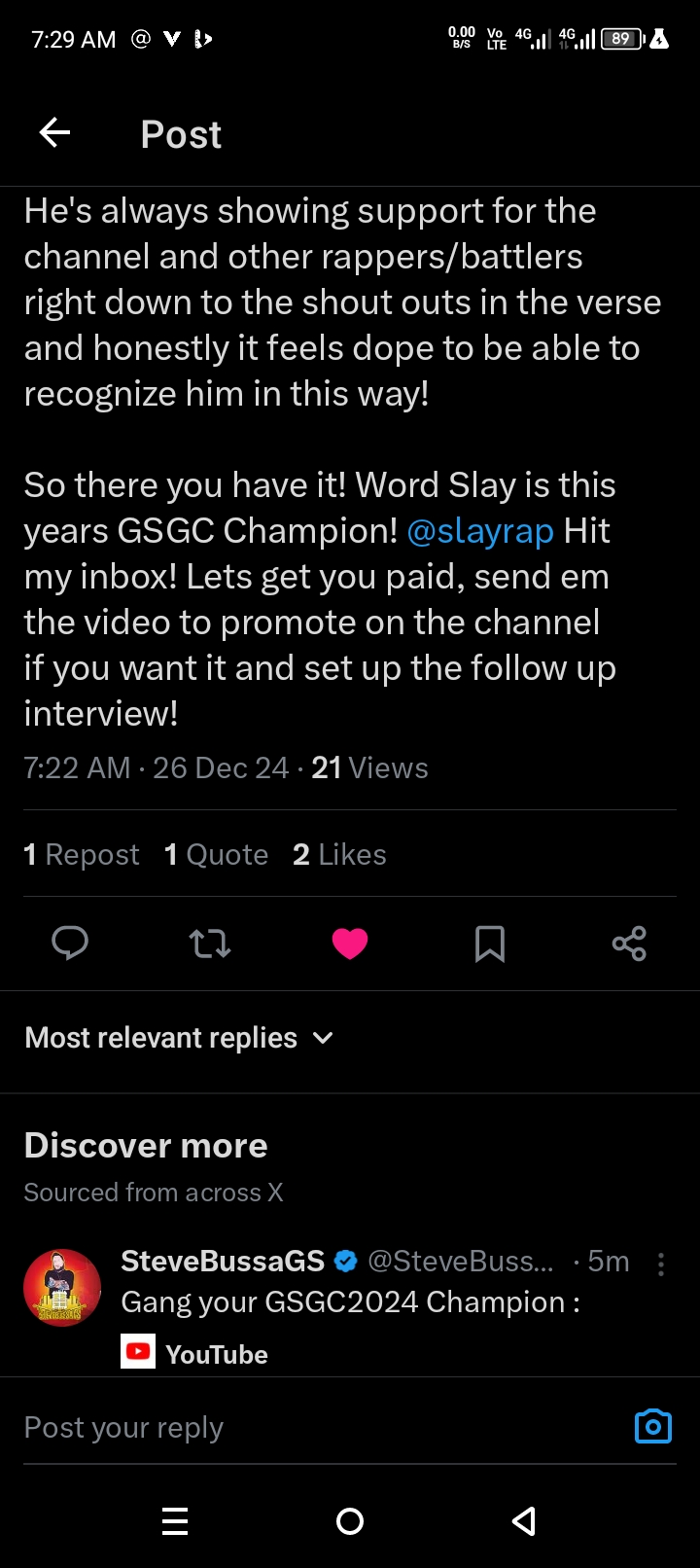
Task: Unlike the post with the pink heart
Action: pyautogui.click(x=350, y=943)
